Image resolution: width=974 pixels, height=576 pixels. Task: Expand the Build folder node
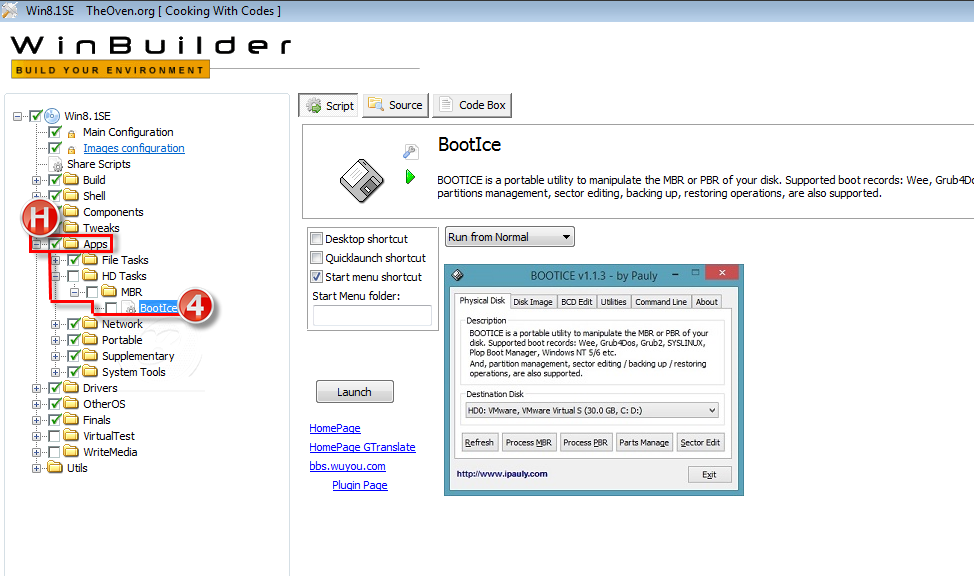(x=37, y=180)
